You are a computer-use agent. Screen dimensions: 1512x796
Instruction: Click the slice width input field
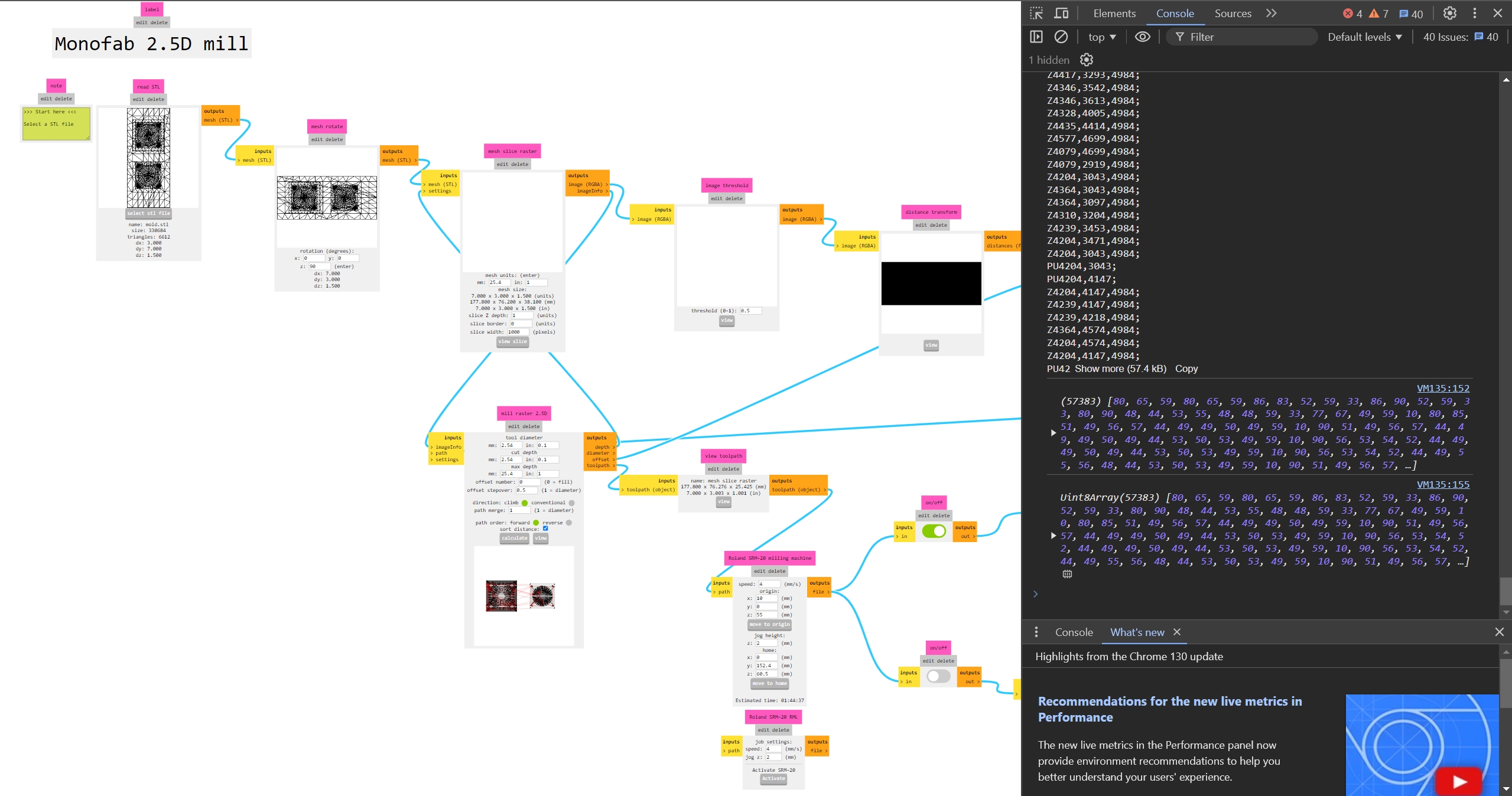(518, 332)
